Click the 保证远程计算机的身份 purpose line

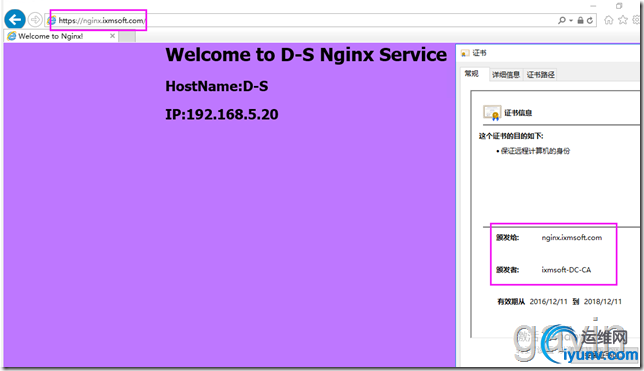click(535, 151)
